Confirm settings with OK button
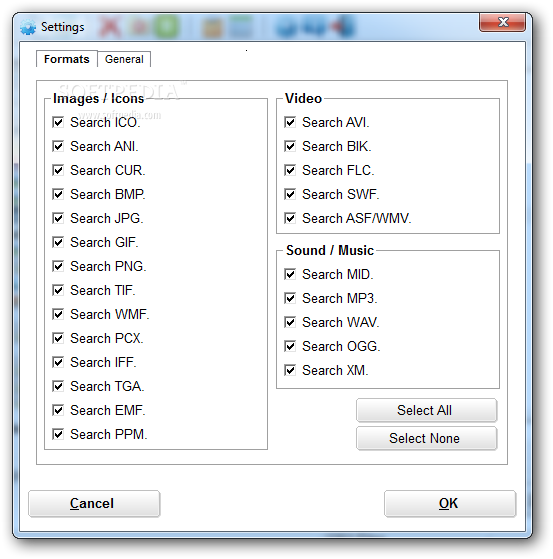The height and width of the screenshot is (559, 553). pos(450,504)
